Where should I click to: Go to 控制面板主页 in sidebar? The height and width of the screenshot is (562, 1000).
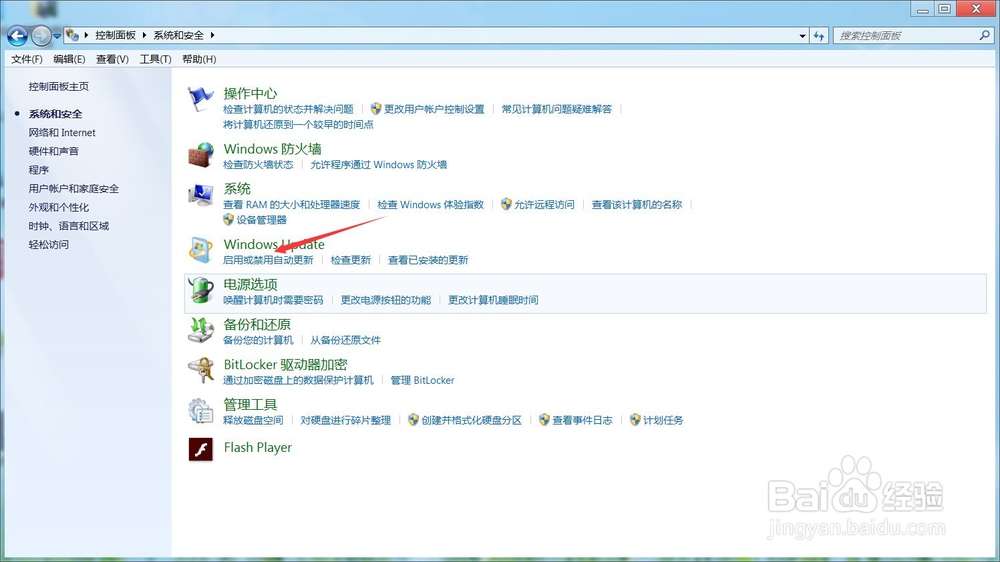(x=59, y=86)
